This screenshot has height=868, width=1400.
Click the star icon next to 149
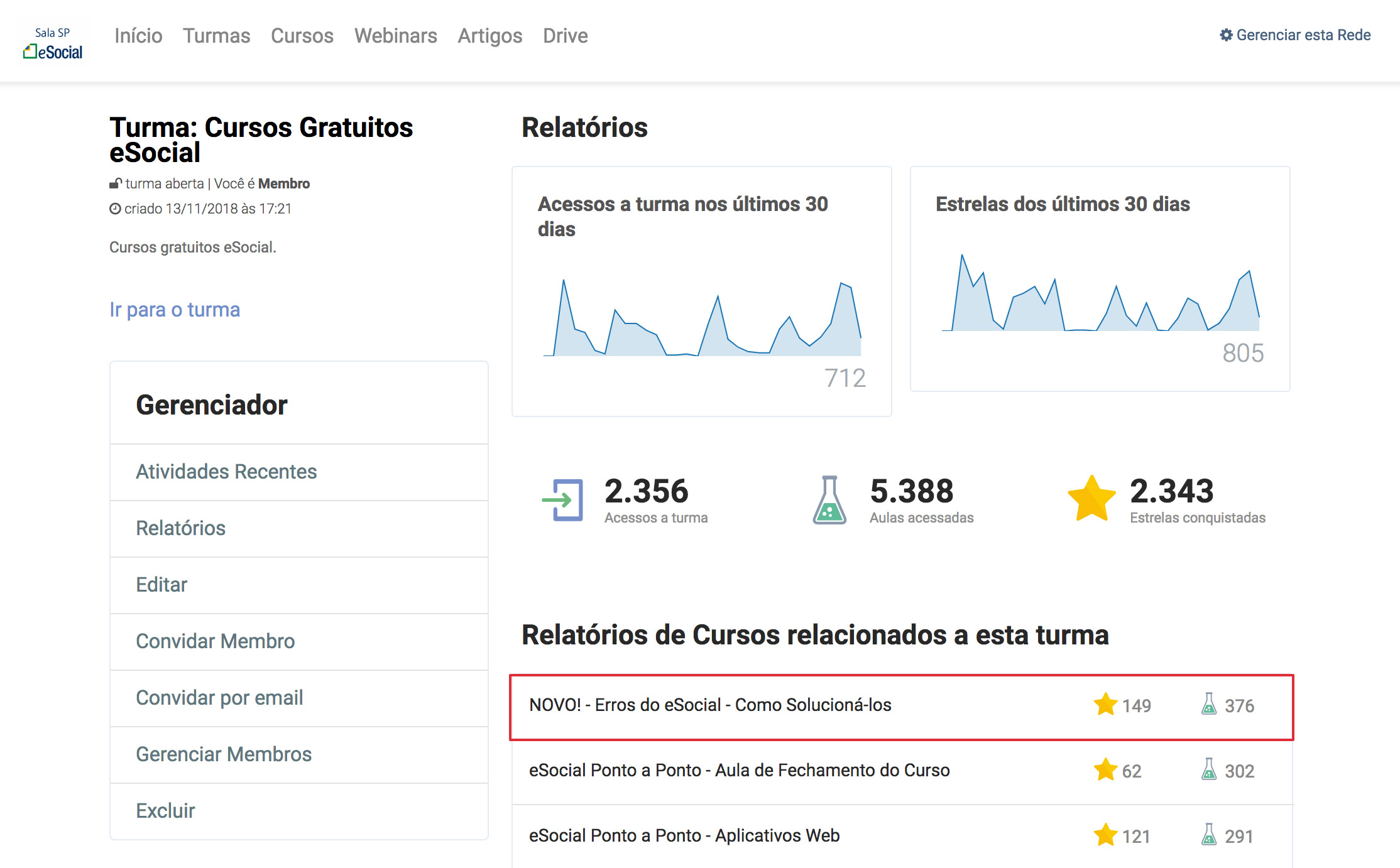click(x=1105, y=705)
